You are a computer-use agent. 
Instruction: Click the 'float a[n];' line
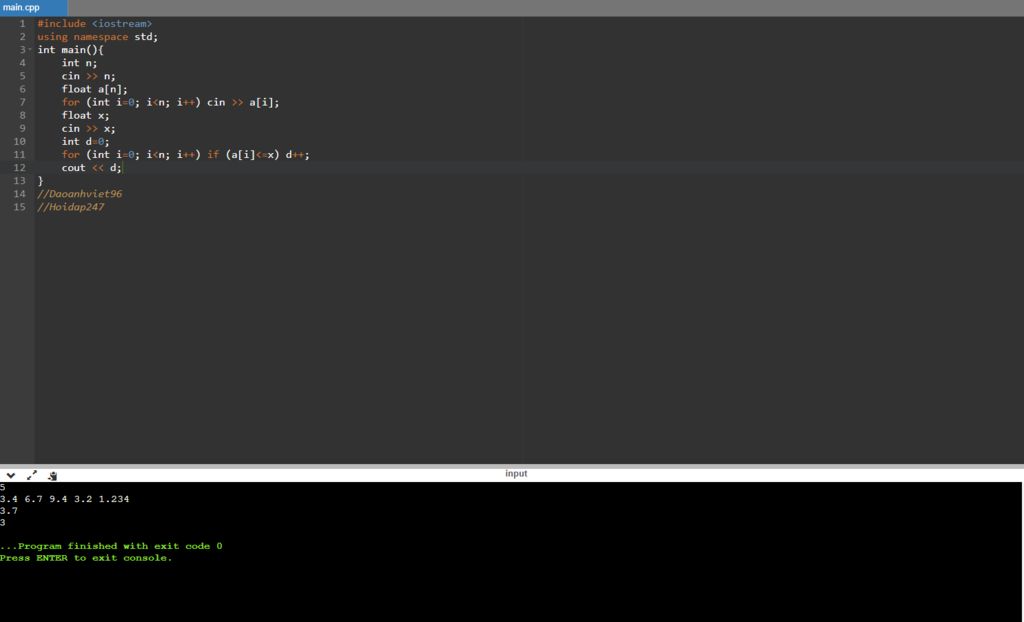[95, 89]
